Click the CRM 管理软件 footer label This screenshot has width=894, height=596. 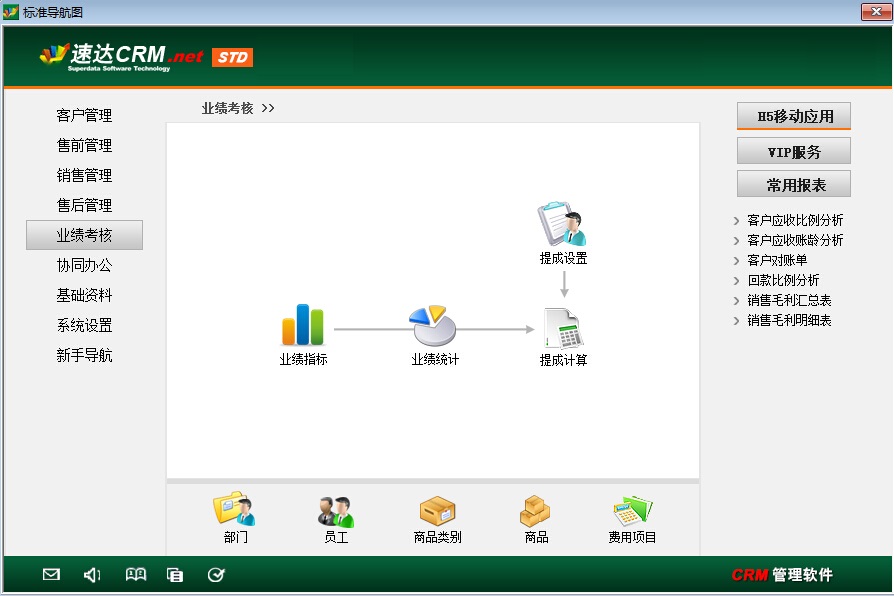click(x=782, y=574)
